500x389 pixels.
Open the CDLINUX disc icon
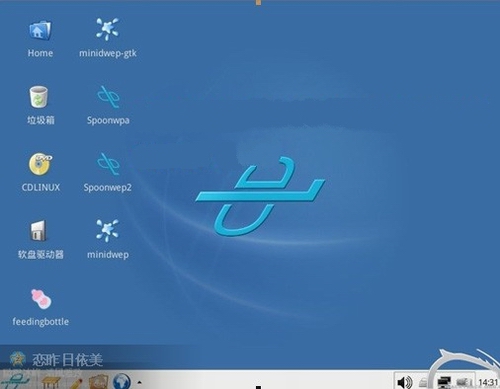tap(40, 164)
